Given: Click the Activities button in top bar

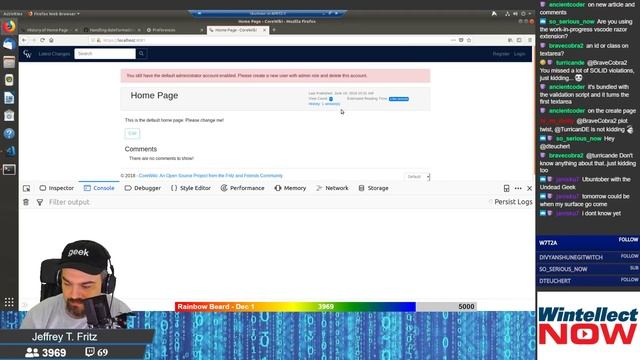Looking at the screenshot, I should 13,13.
